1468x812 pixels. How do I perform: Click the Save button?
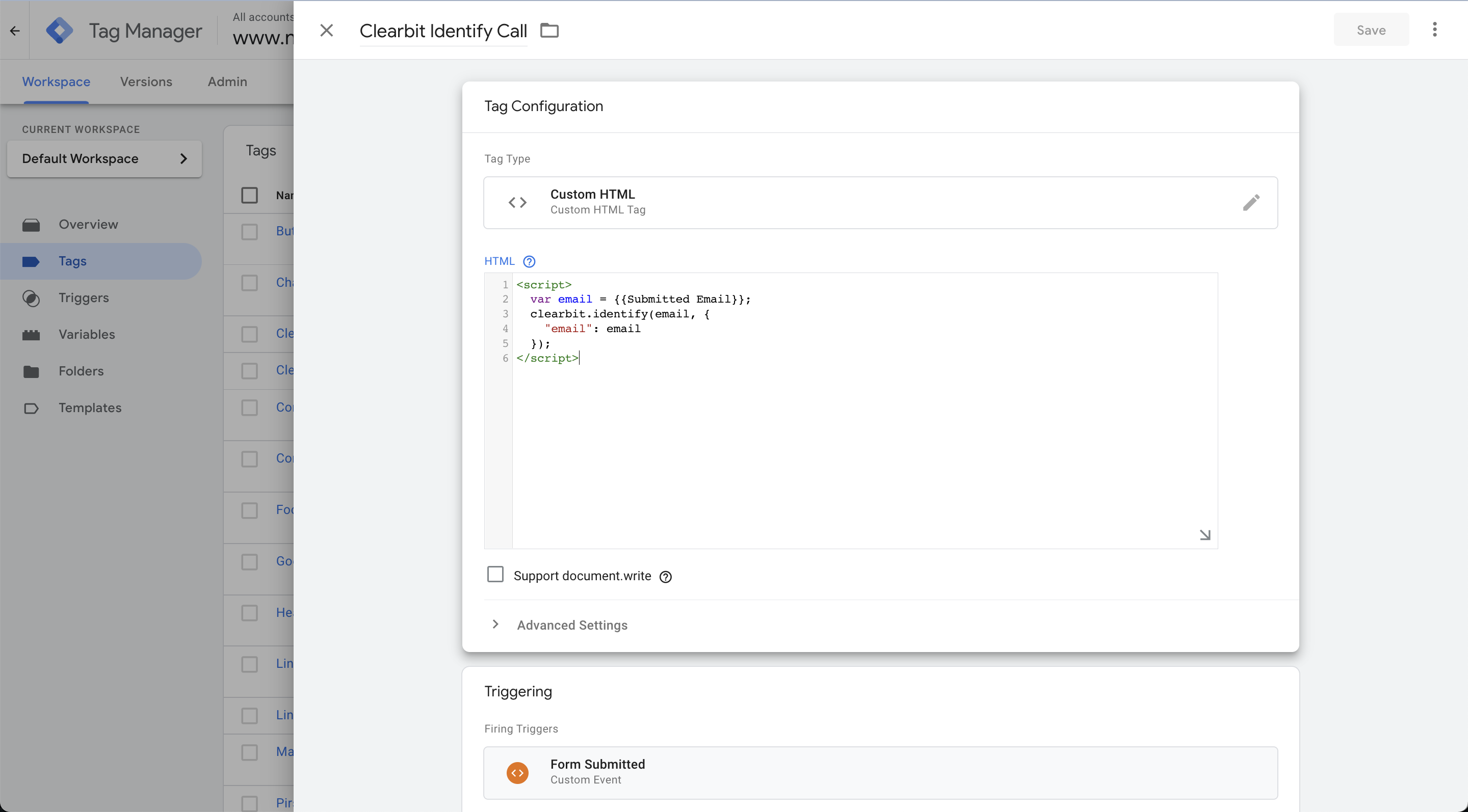point(1371,30)
